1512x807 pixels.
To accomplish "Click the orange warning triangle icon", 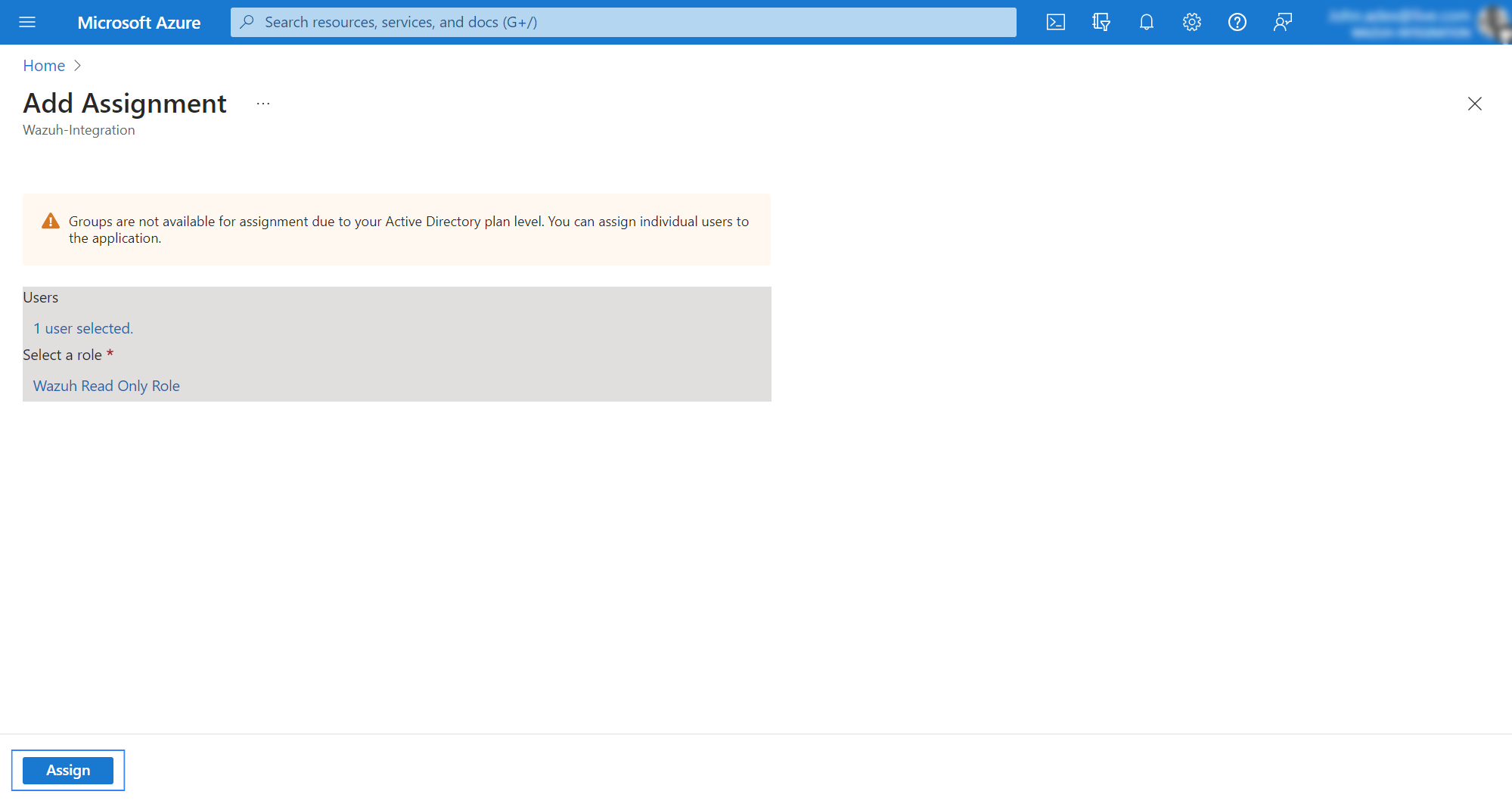I will pyautogui.click(x=51, y=221).
